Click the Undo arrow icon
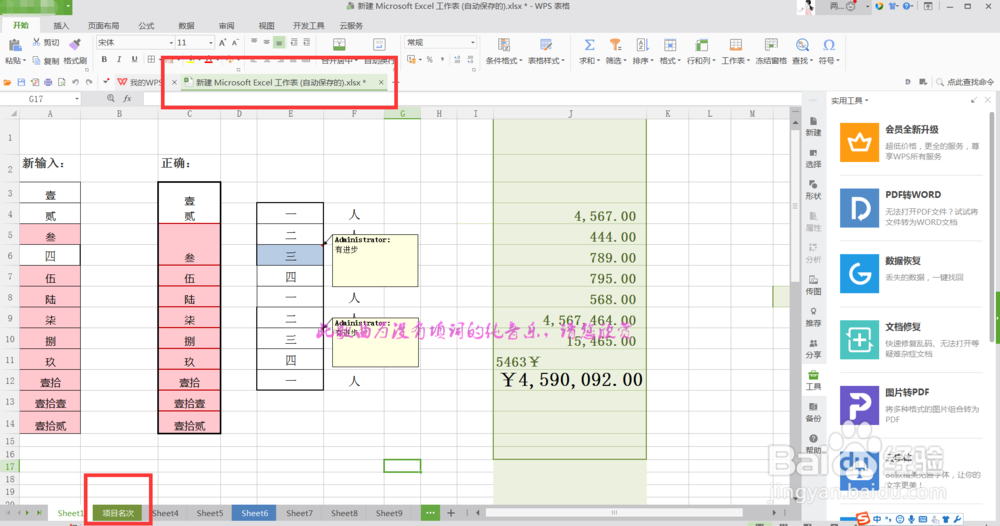 click(x=75, y=82)
